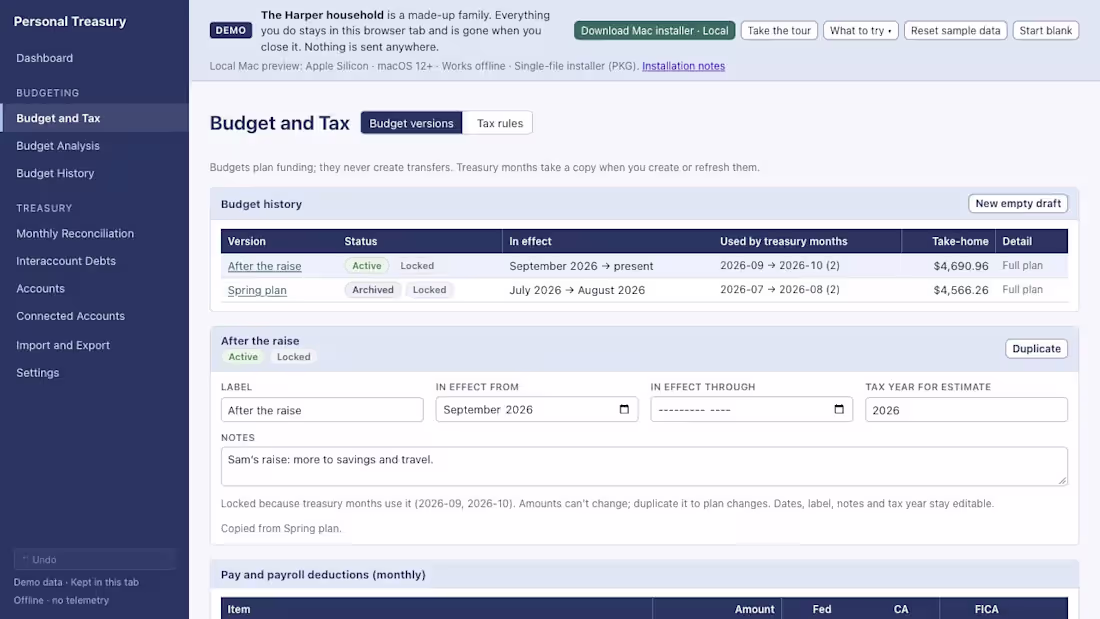
Task: Click the FICA column header
Action: 986,609
